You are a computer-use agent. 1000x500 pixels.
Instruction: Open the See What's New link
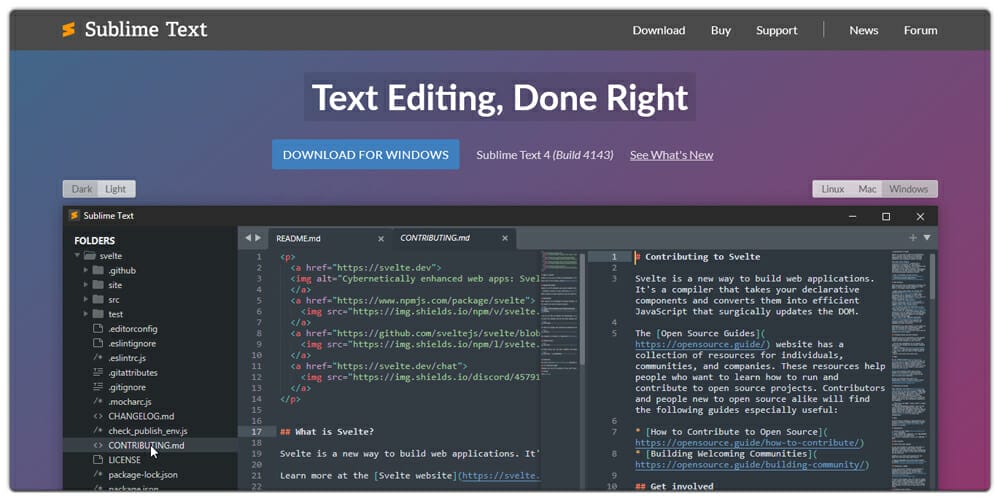(672, 155)
